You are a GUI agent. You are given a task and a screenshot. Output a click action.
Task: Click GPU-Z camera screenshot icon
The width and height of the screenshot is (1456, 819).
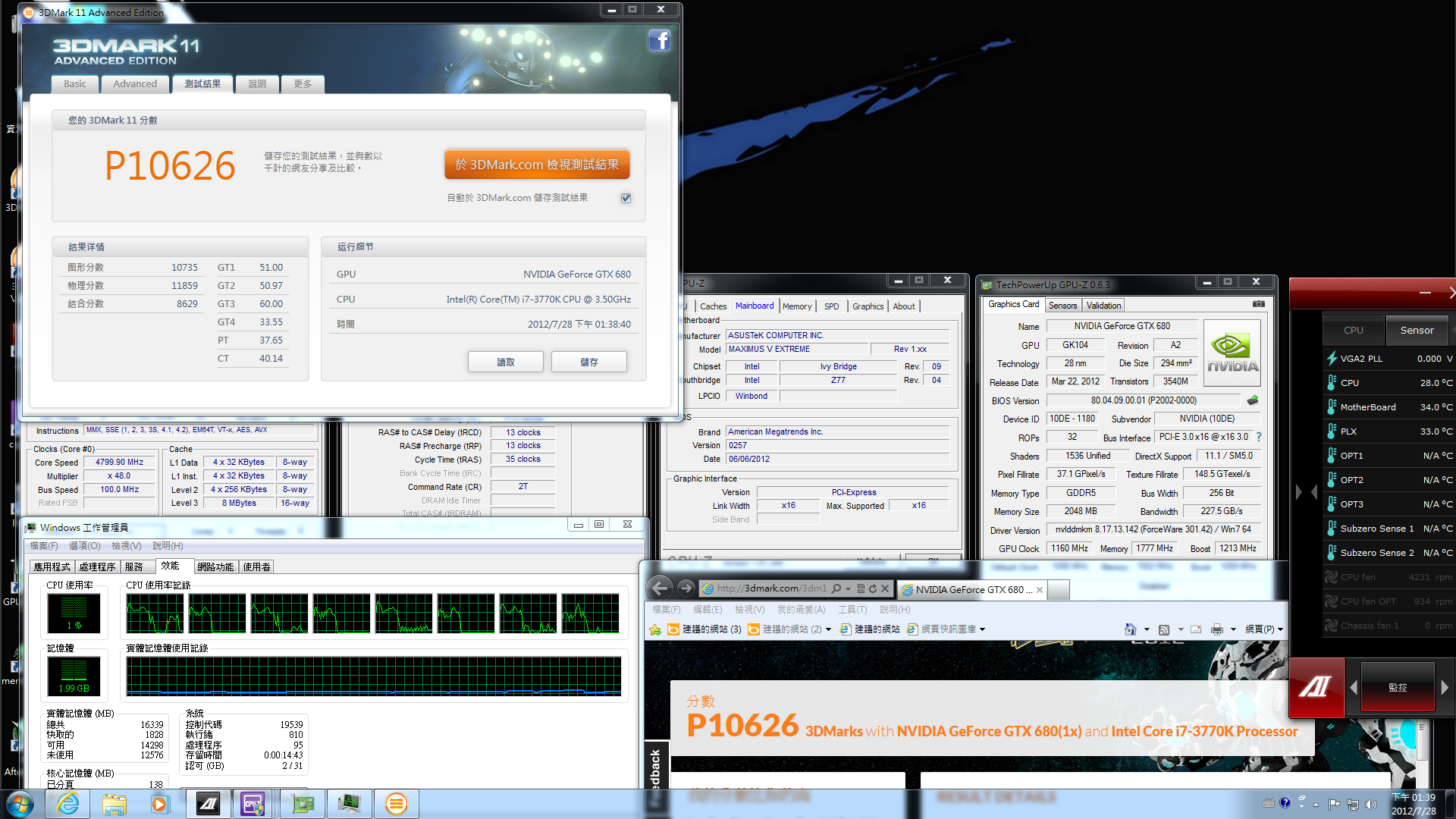[x=1258, y=304]
